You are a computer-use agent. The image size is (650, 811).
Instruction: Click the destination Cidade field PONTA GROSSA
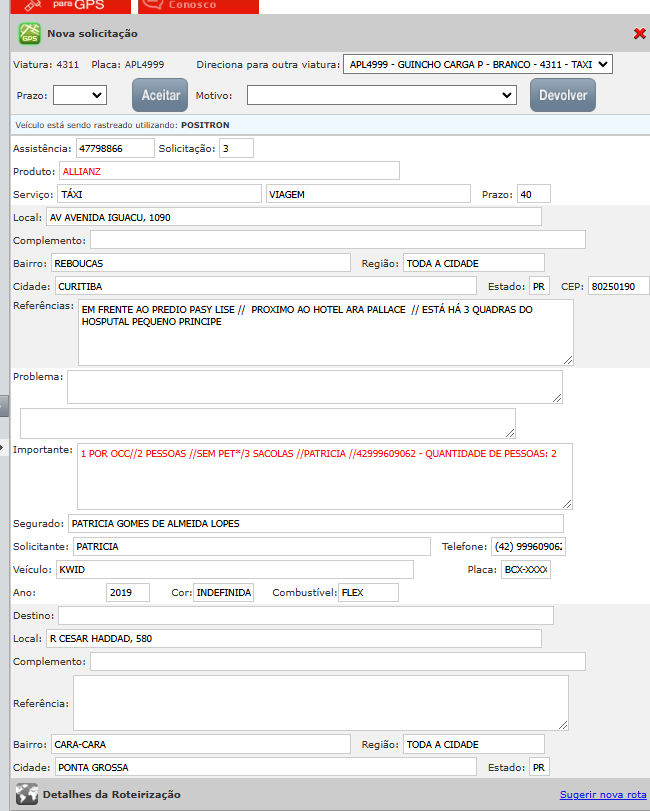[266, 767]
